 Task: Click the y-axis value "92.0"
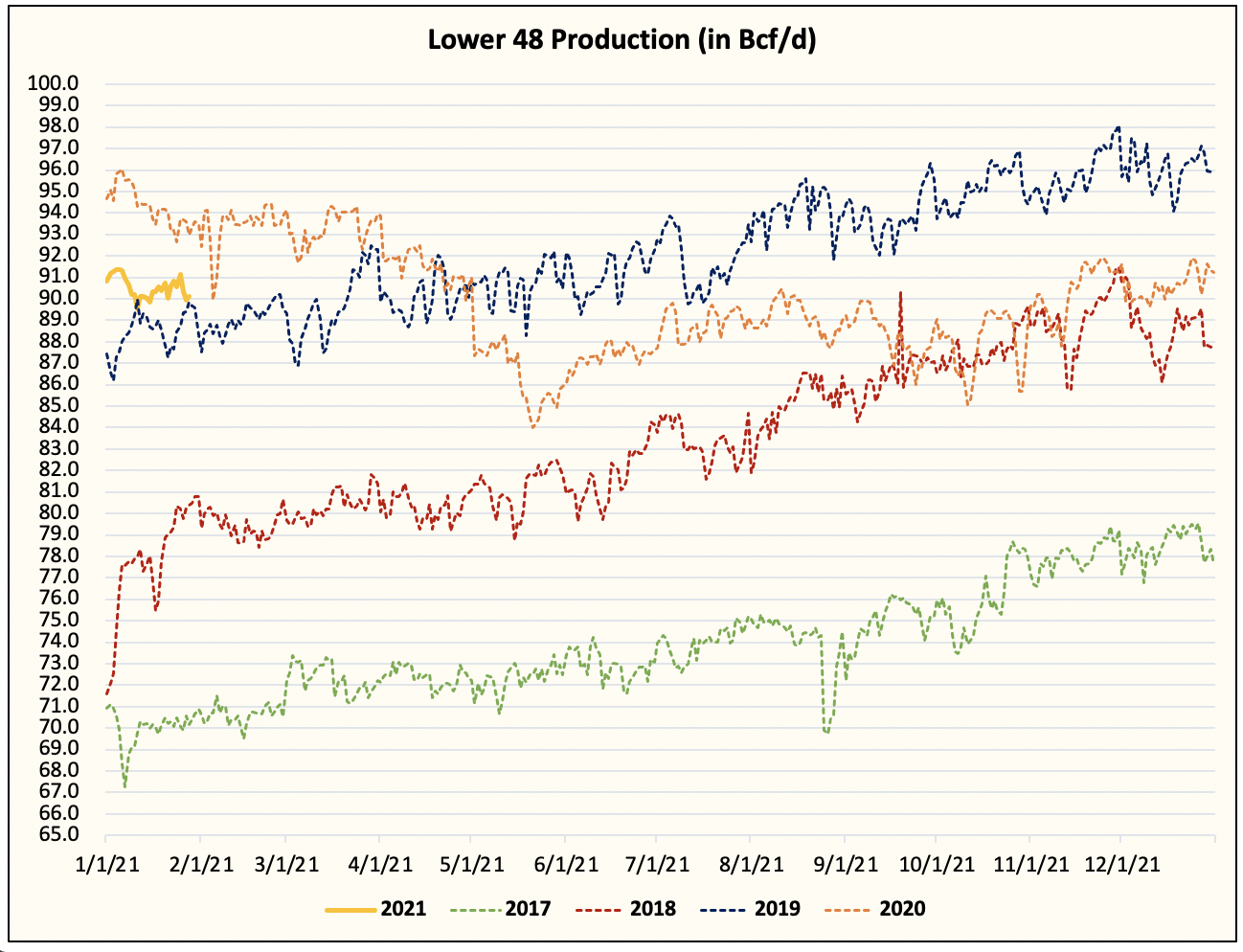click(56, 256)
